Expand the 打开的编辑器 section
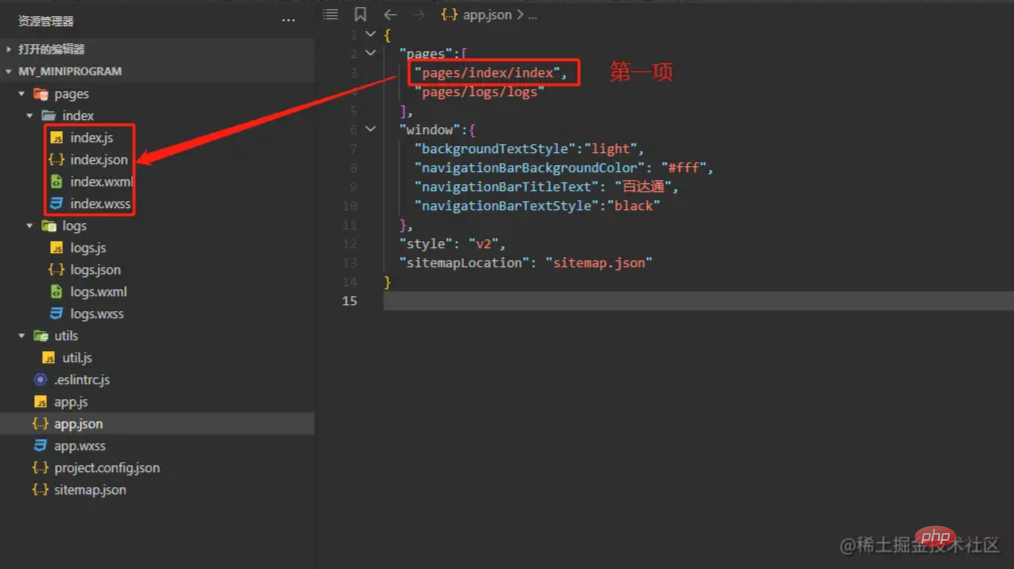Screen dimensions: 1014x569 tap(9, 49)
